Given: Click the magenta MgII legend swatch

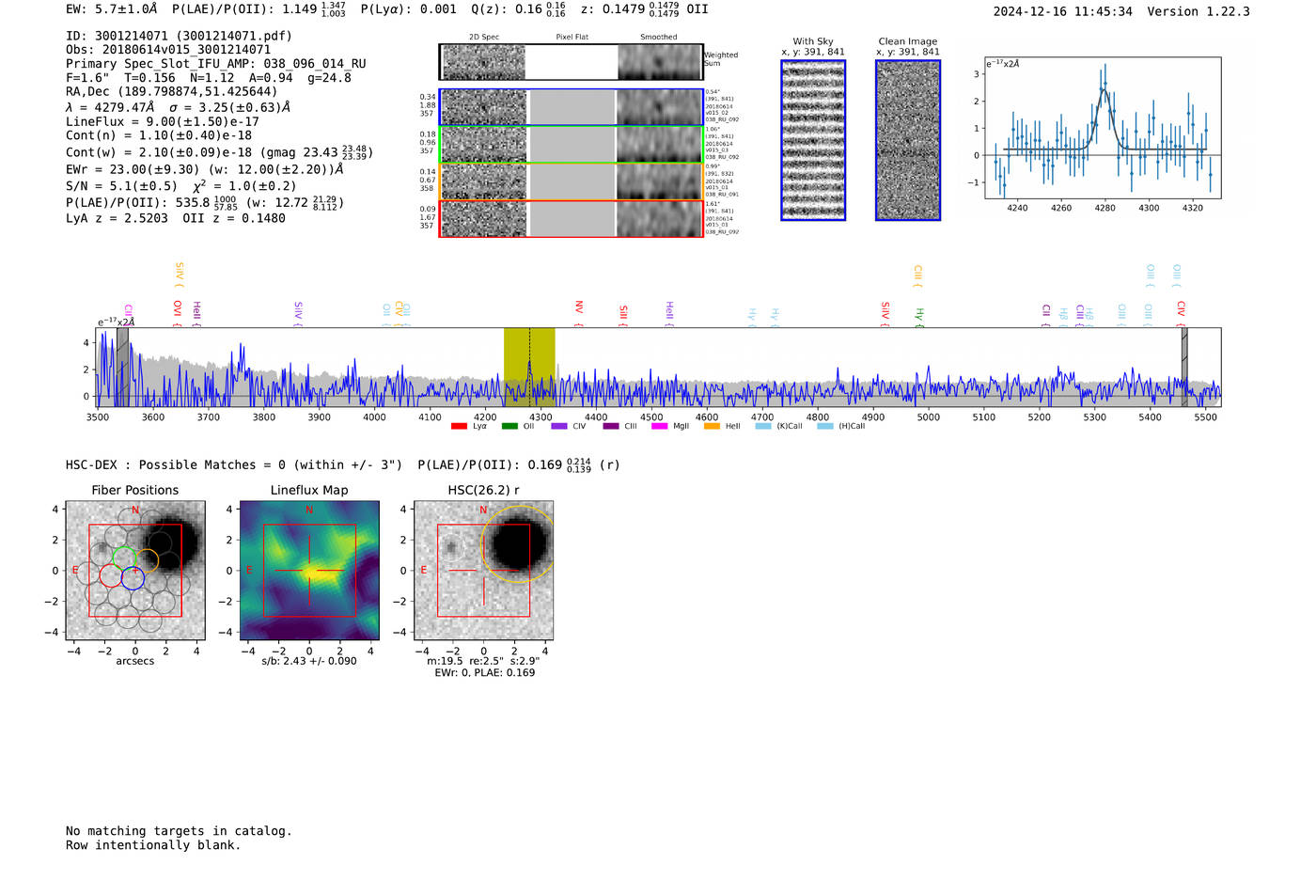Looking at the screenshot, I should click(x=659, y=427).
